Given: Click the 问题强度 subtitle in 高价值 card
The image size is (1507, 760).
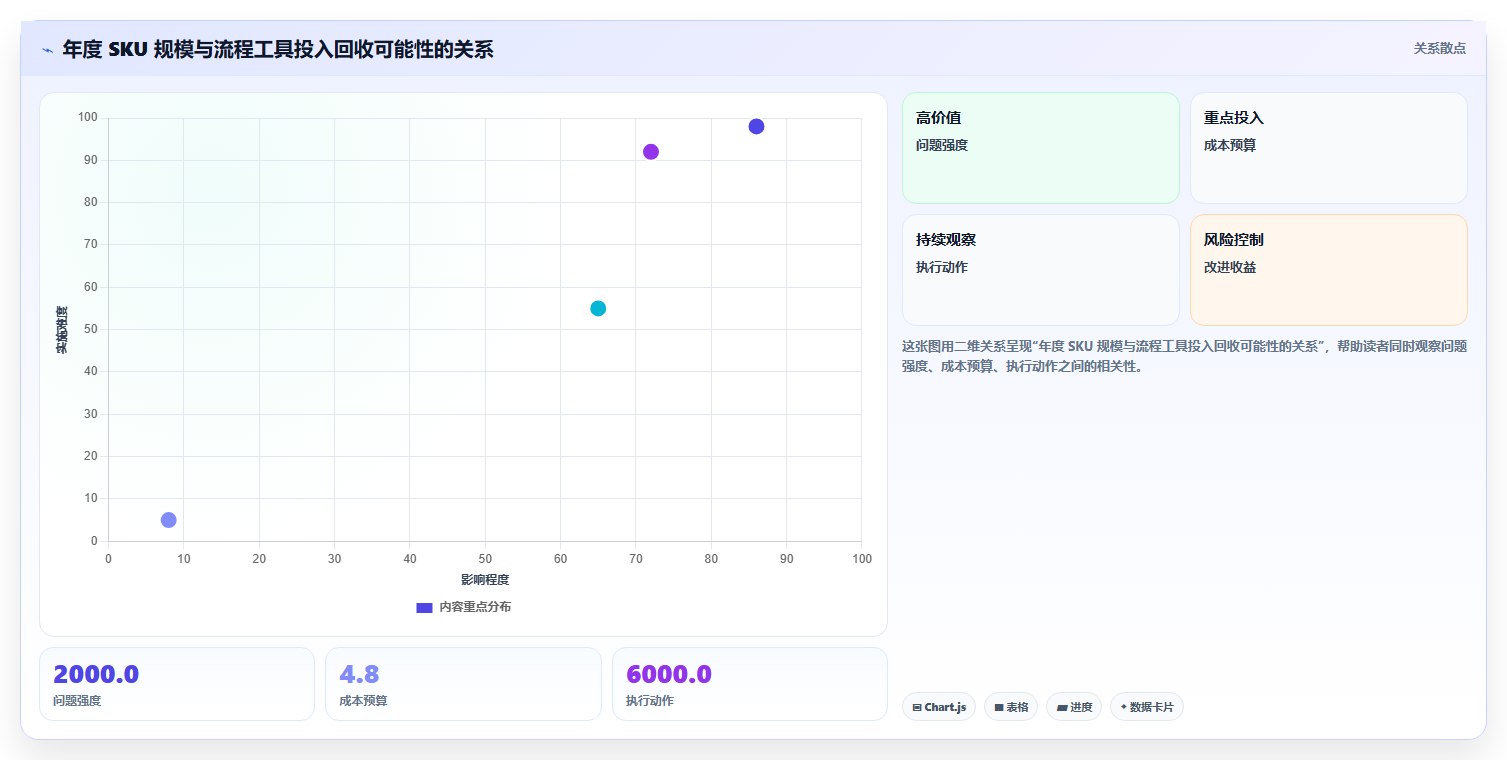Looking at the screenshot, I should point(942,145).
